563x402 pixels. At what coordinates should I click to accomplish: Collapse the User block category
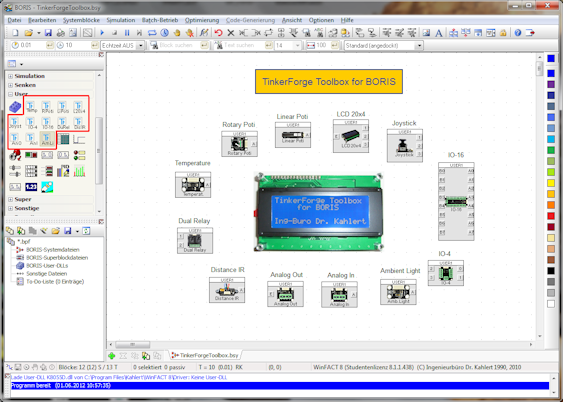10,94
